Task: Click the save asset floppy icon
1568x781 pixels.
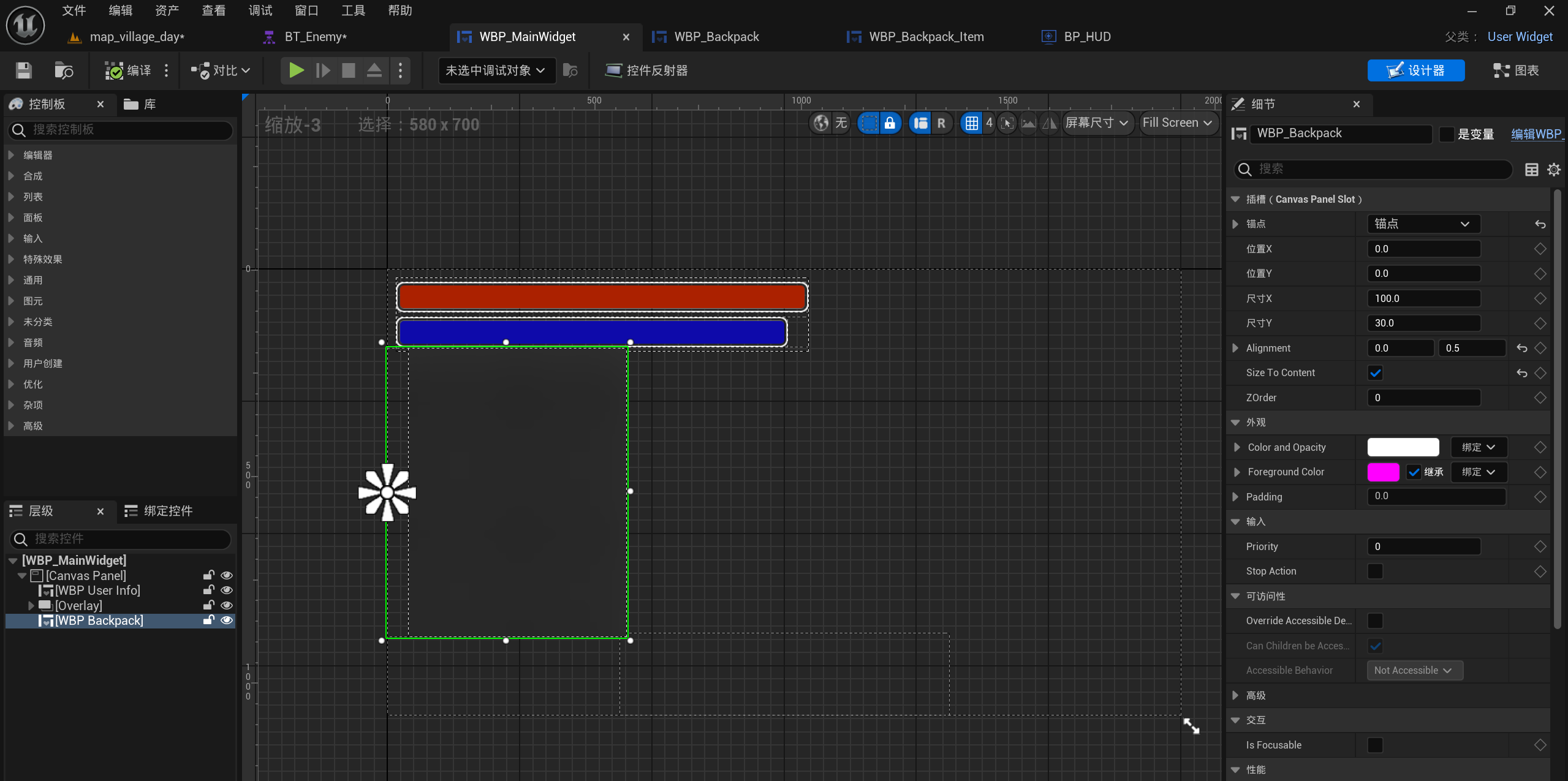Action: click(23, 70)
